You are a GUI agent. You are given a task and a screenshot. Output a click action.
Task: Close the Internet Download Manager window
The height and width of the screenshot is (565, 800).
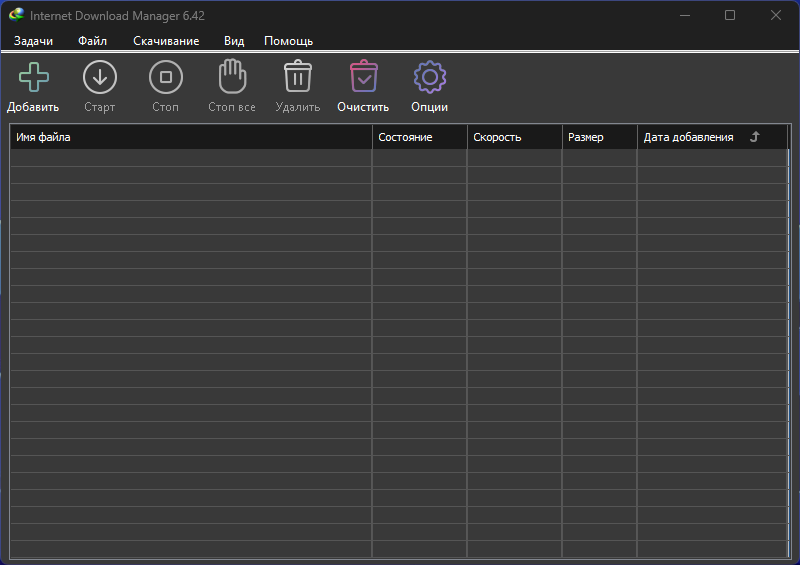(776, 15)
